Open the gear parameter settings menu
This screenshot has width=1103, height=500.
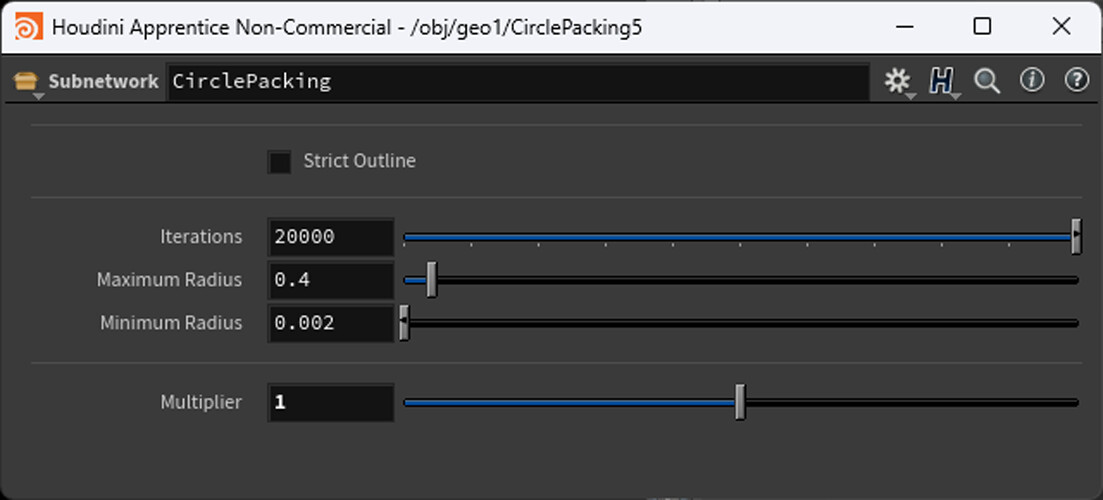[898, 82]
